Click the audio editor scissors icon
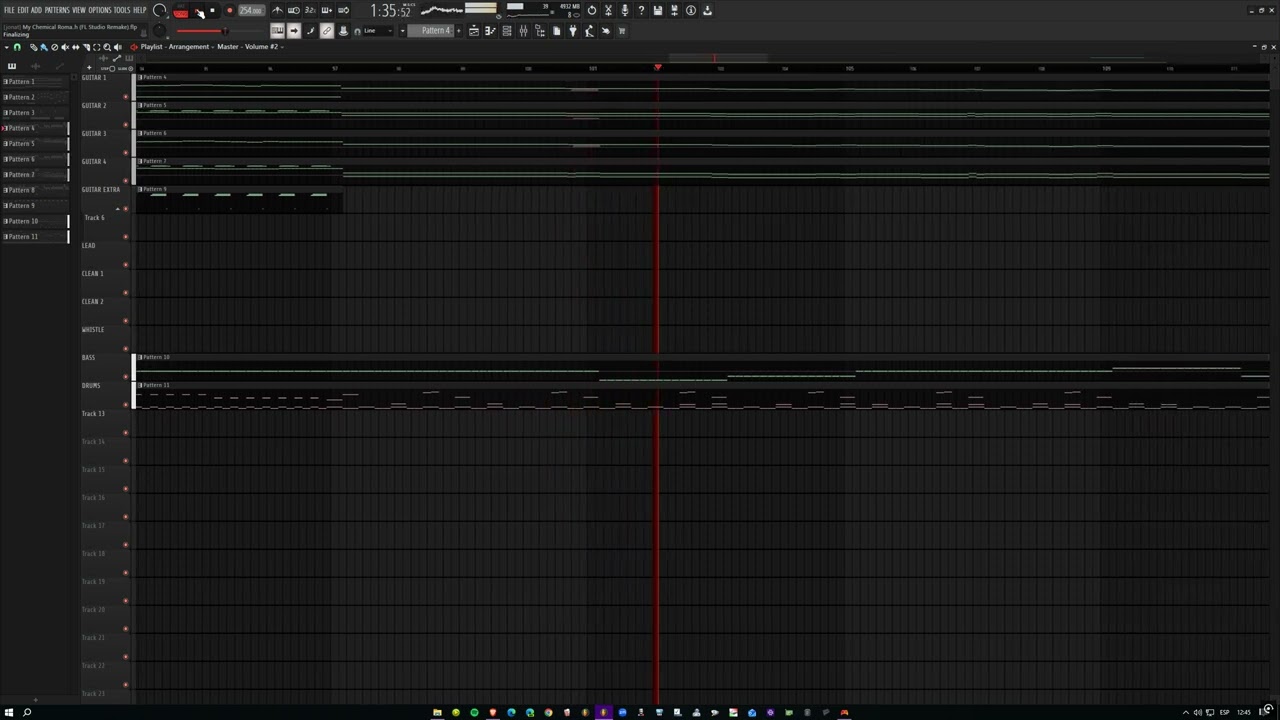 pyautogui.click(x=608, y=11)
